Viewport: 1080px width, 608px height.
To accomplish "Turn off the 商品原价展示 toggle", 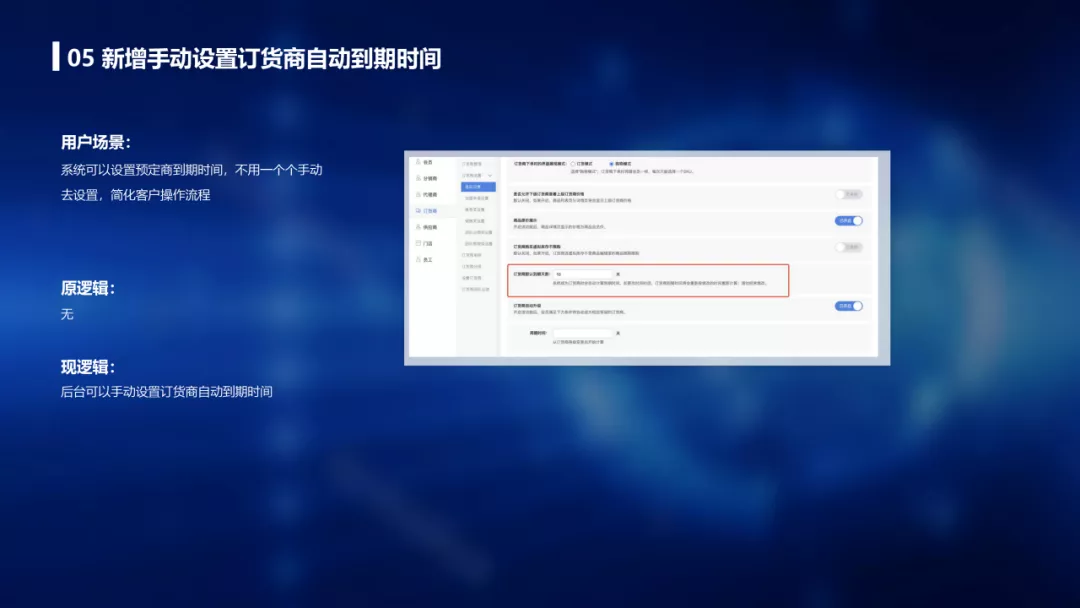I will click(x=849, y=221).
